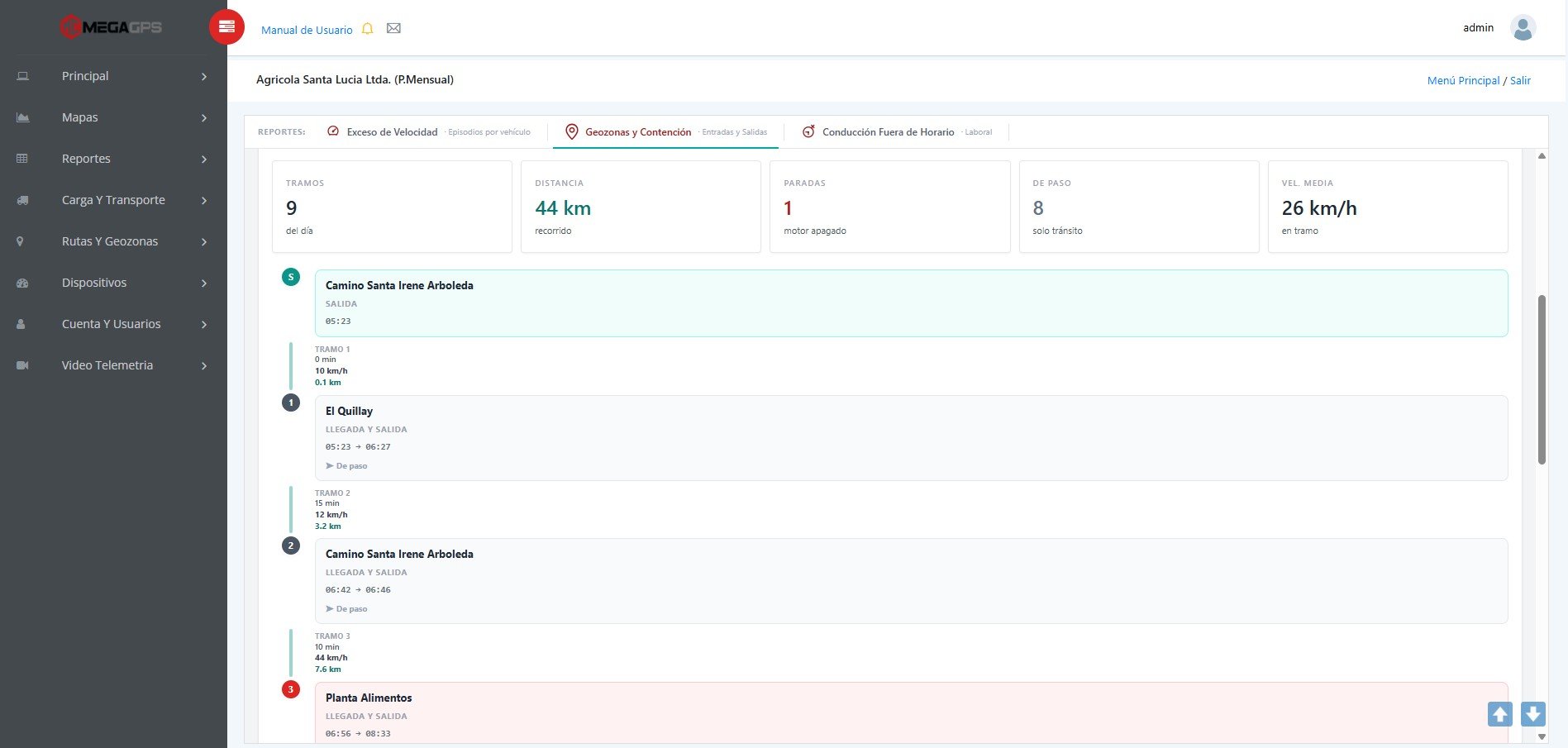Screen dimensions: 1568x748
Task: Click the Distancia 44 km summary card
Action: click(641, 207)
